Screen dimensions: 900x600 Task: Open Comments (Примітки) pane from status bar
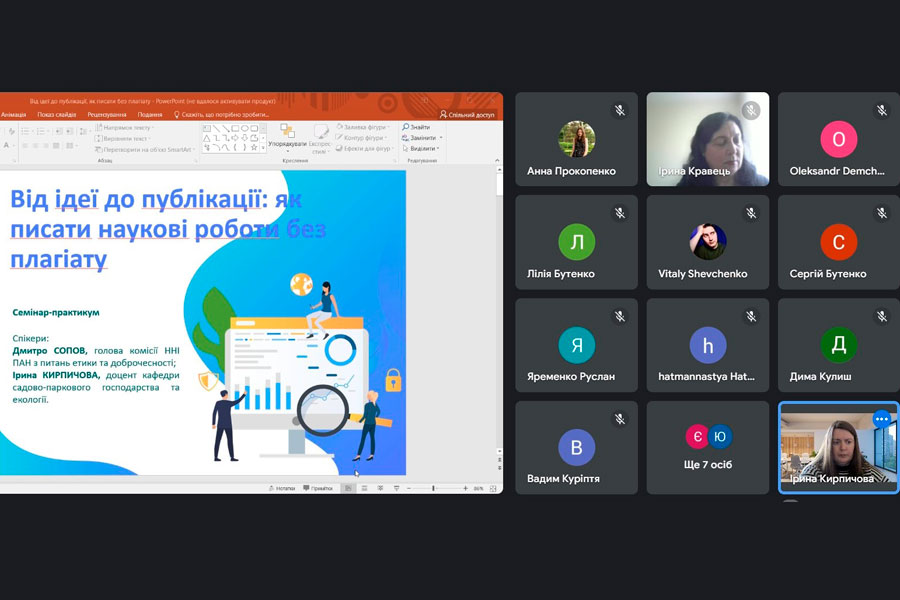pos(318,489)
